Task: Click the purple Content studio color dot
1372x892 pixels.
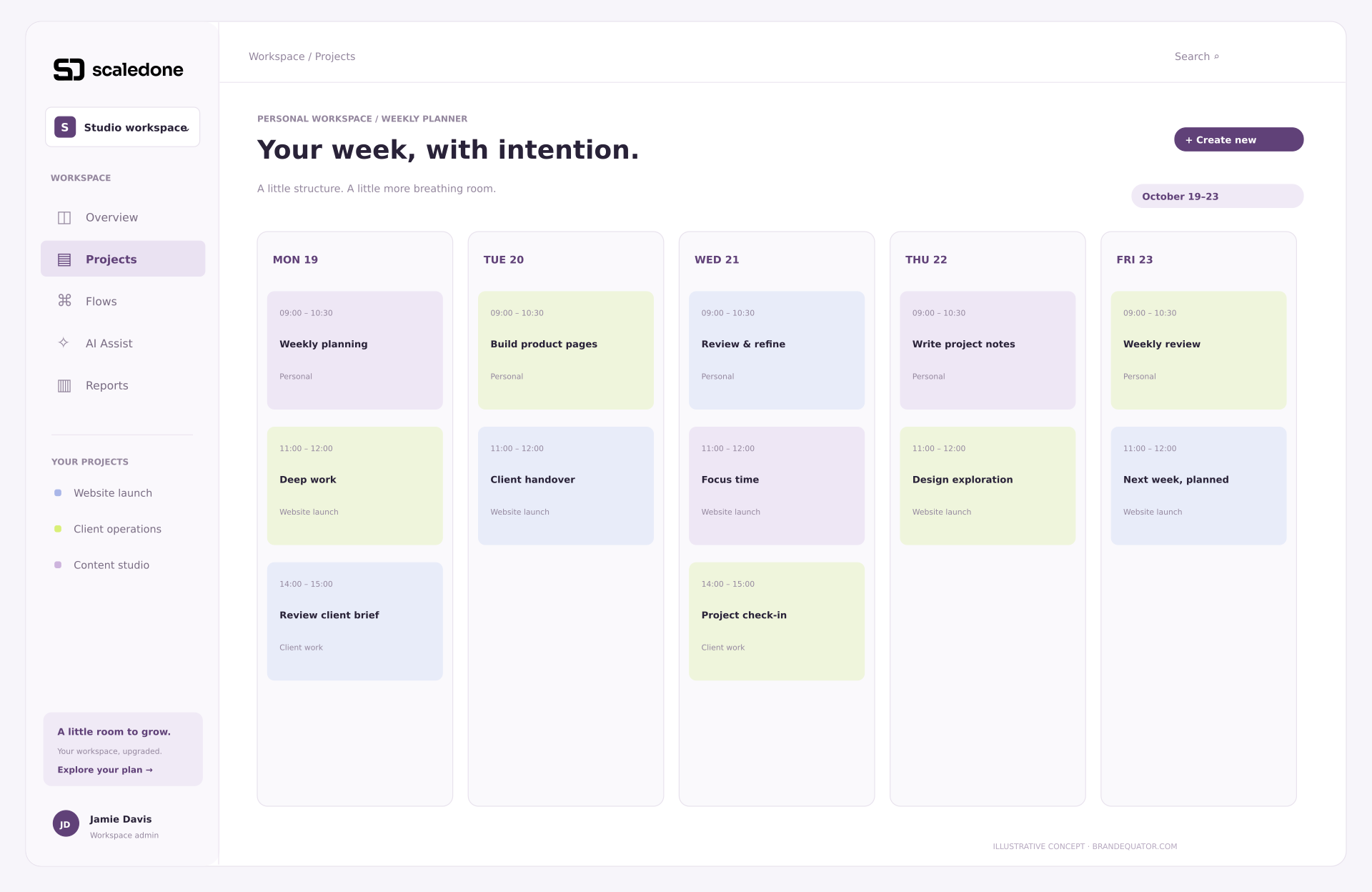Action: click(58, 565)
